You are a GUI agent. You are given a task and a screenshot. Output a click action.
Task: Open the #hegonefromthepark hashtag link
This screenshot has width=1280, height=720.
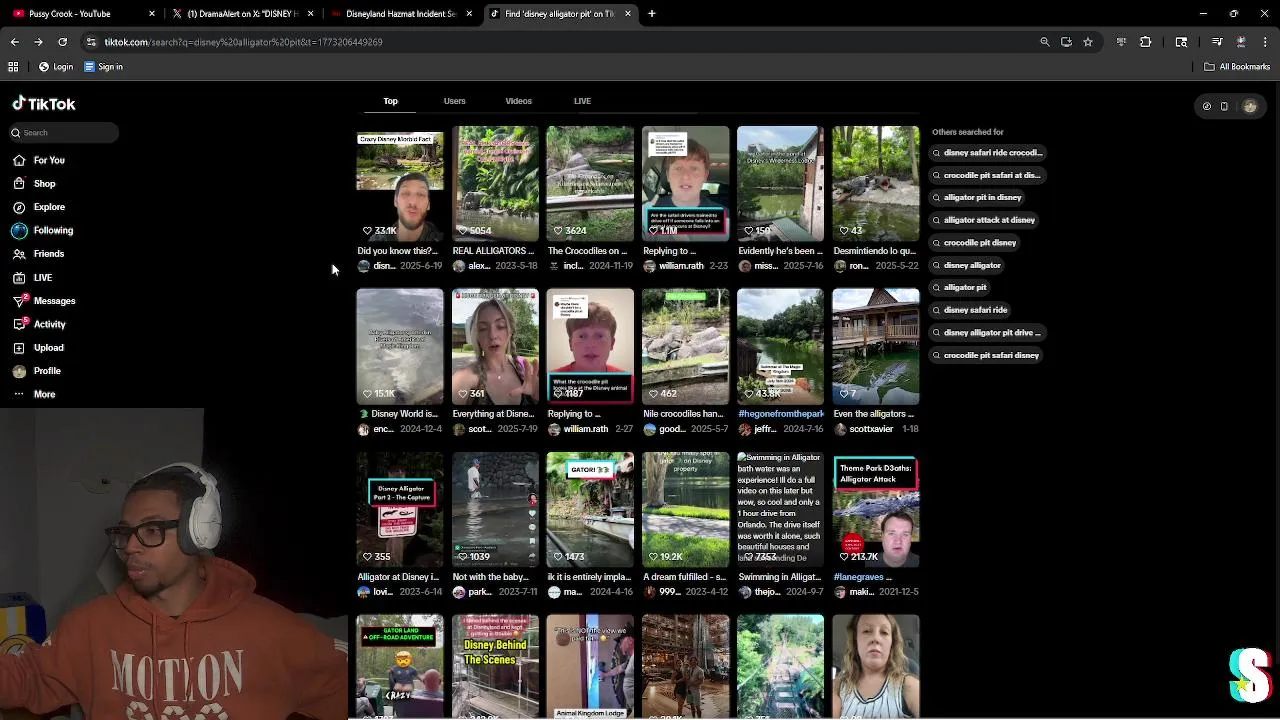pos(781,414)
